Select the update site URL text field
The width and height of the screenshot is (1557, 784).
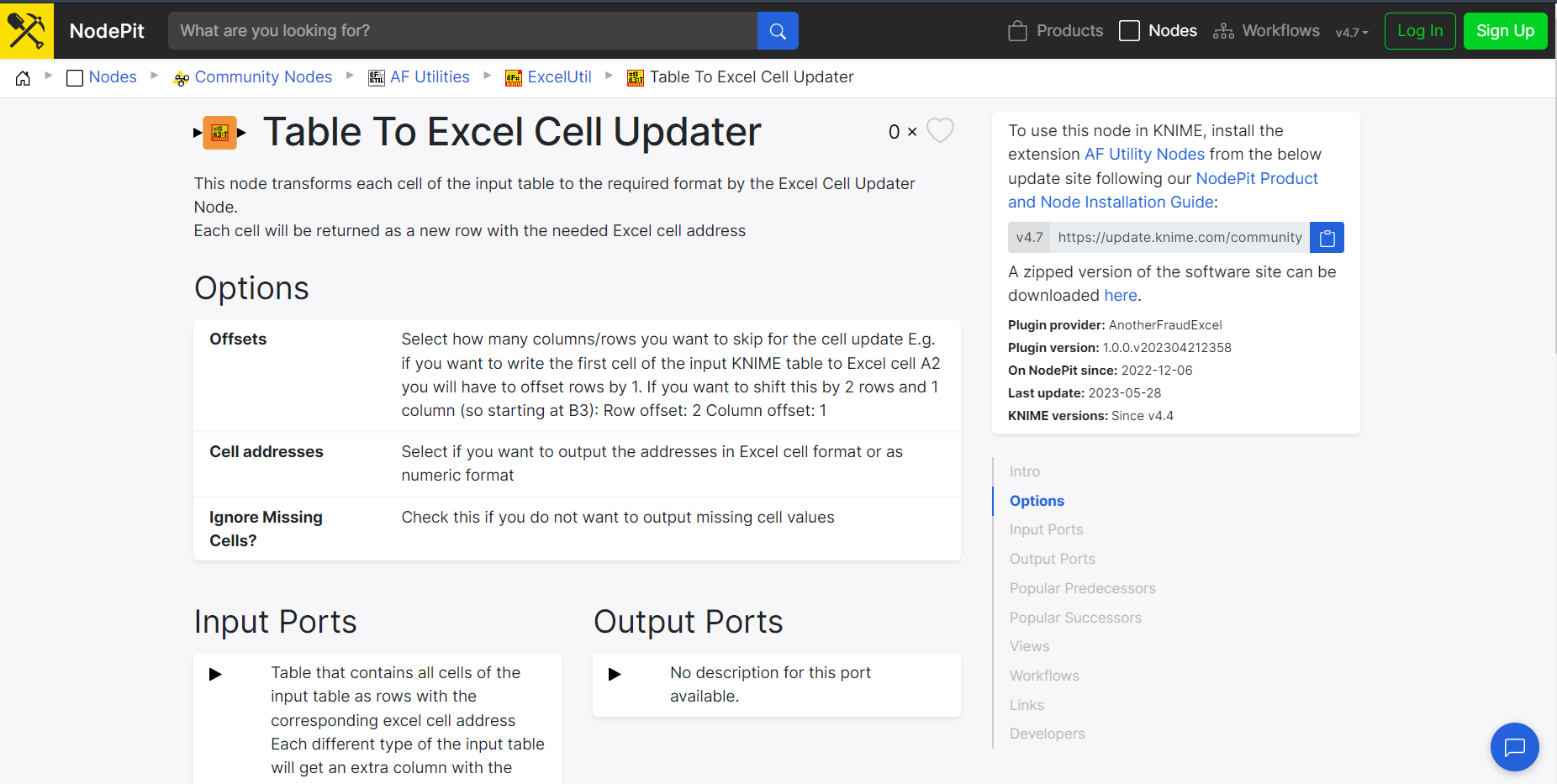pyautogui.click(x=1180, y=238)
